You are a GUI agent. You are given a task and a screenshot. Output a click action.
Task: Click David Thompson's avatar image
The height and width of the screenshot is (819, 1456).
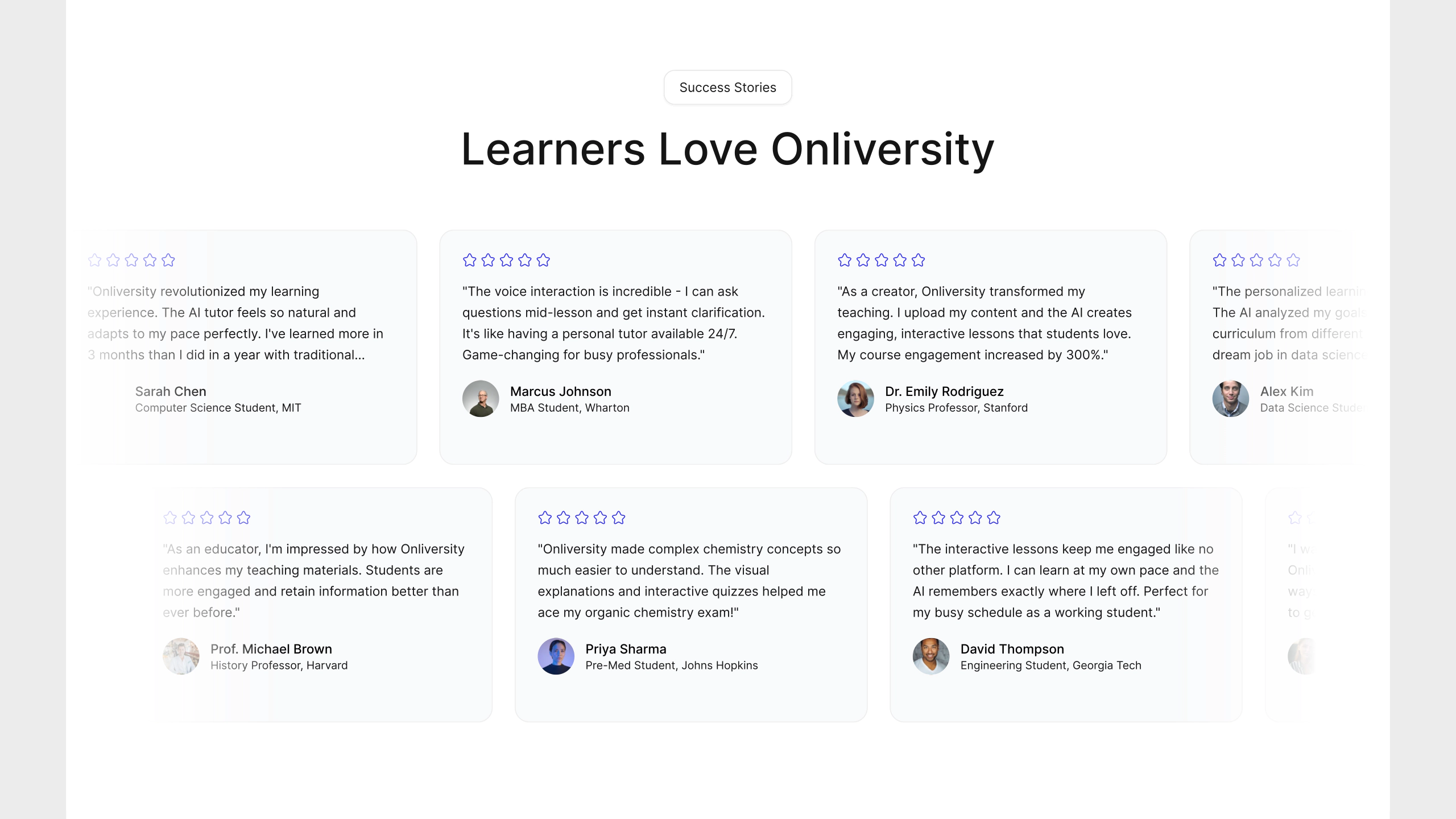point(930,656)
